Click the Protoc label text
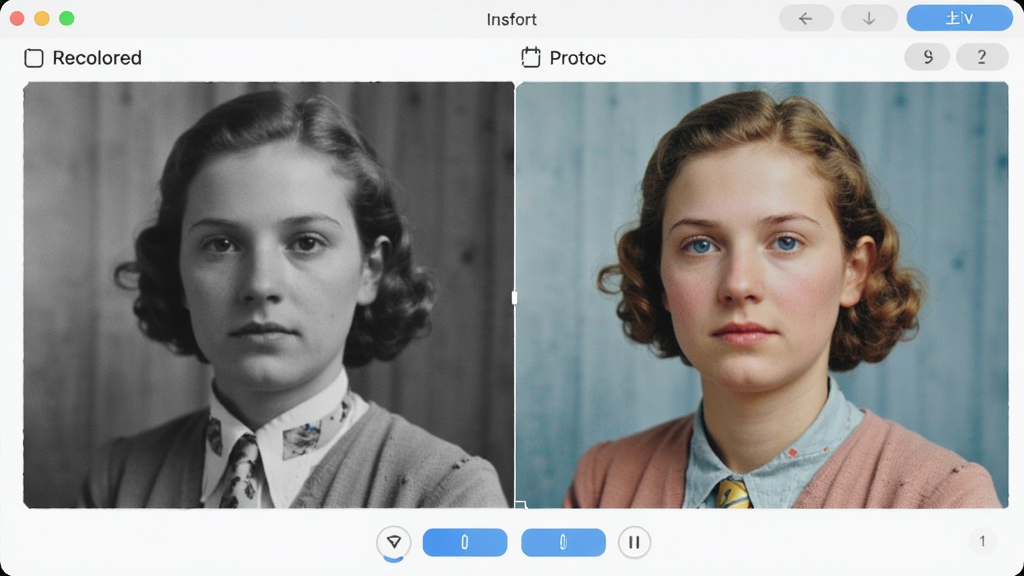This screenshot has height=576, width=1024. tap(578, 58)
